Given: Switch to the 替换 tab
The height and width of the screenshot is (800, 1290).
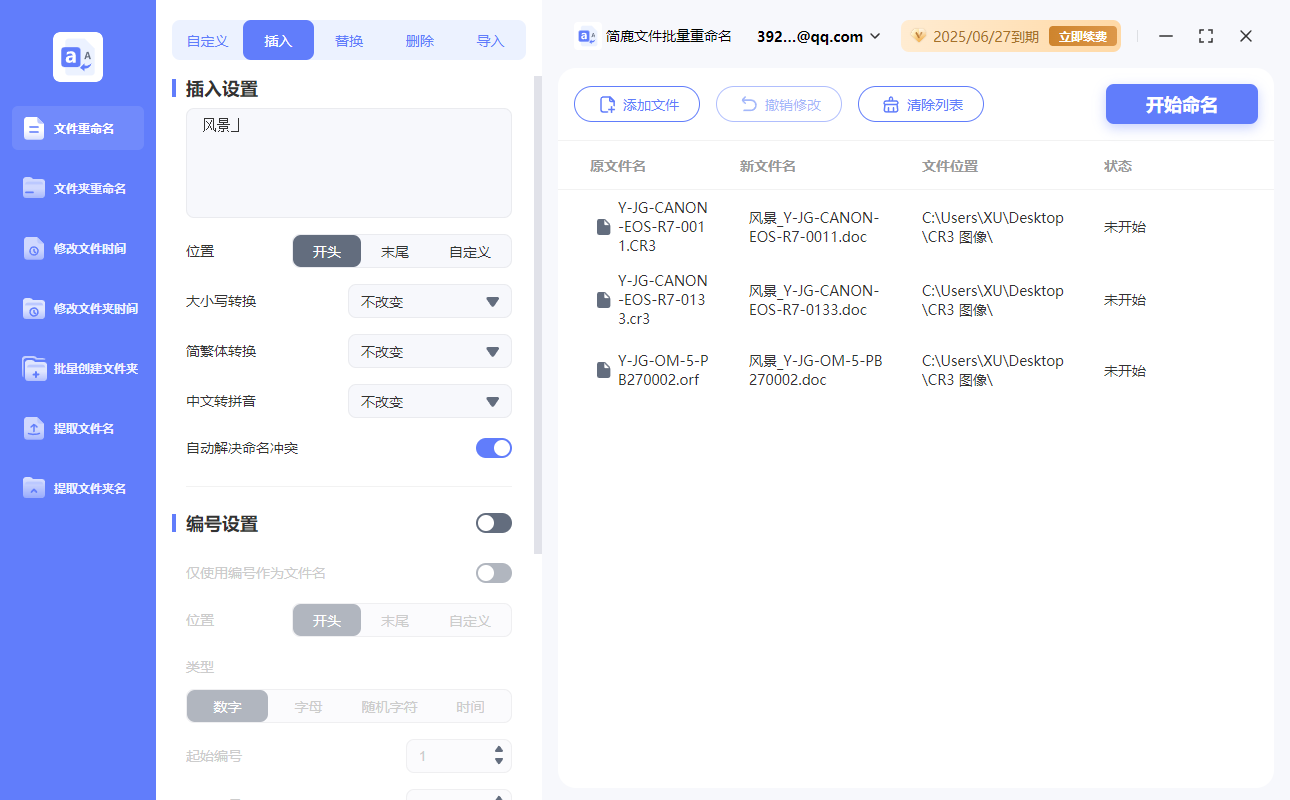Looking at the screenshot, I should coord(349,40).
